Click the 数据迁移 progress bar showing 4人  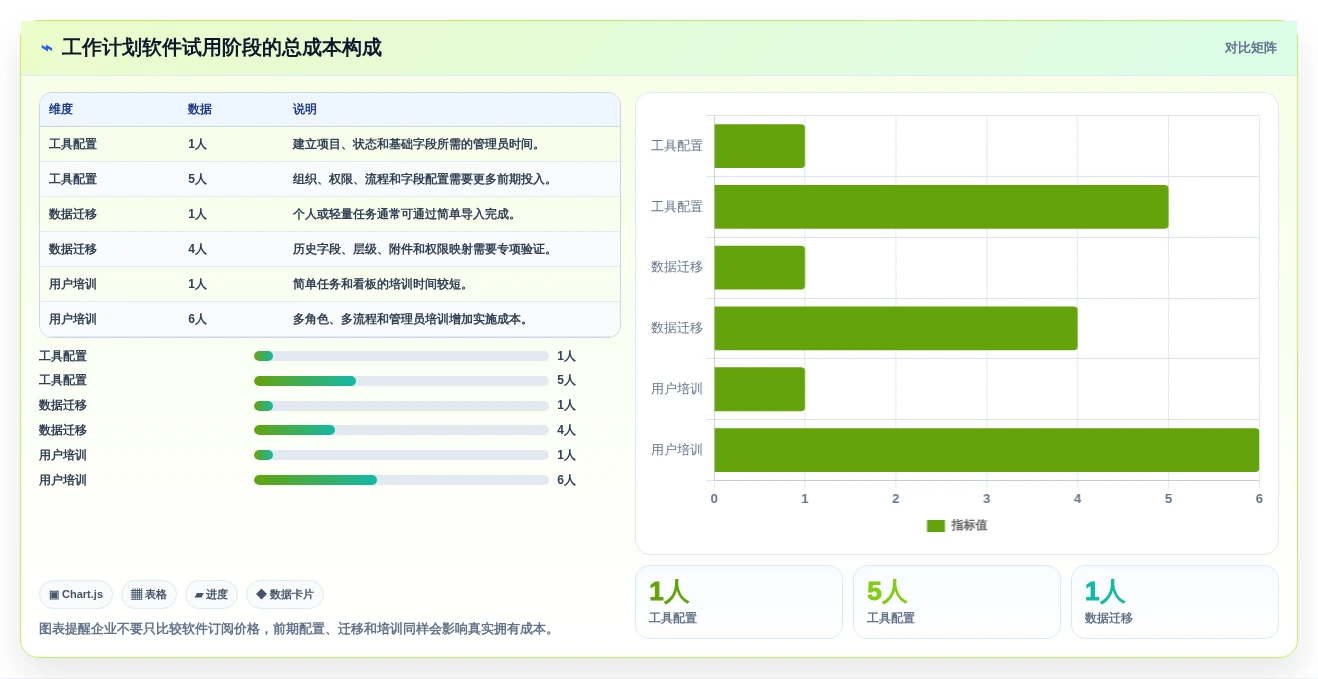[401, 431]
